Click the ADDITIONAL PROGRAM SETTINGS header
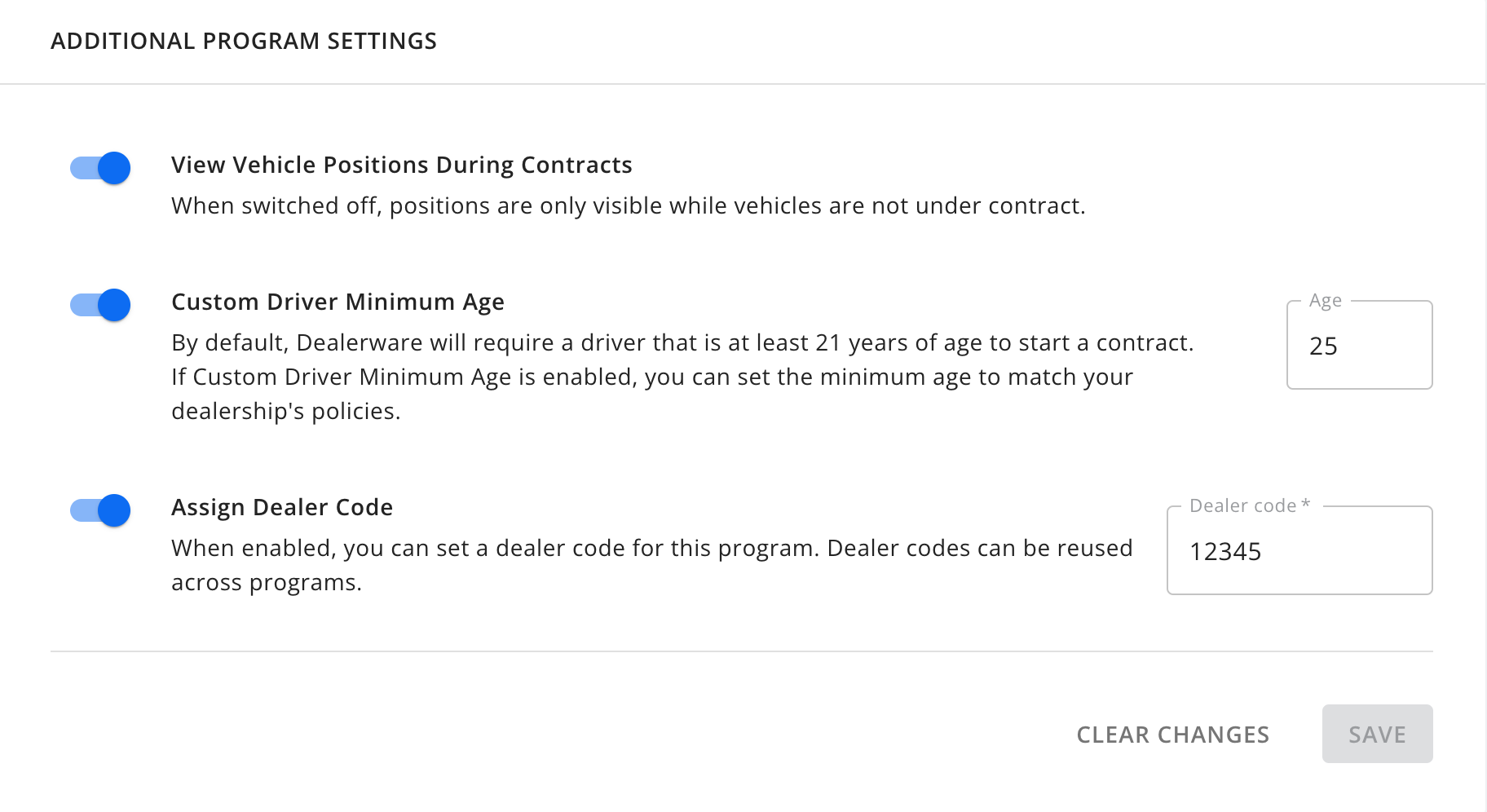The image size is (1487, 812). coord(244,40)
